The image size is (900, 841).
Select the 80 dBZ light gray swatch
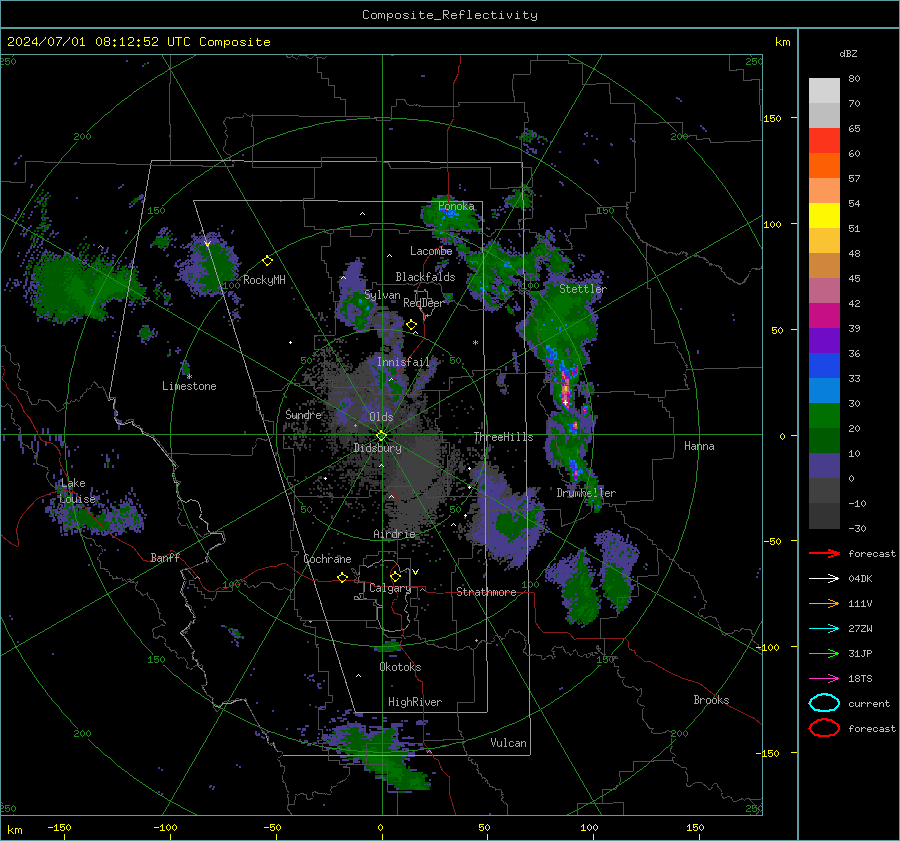pos(824,90)
